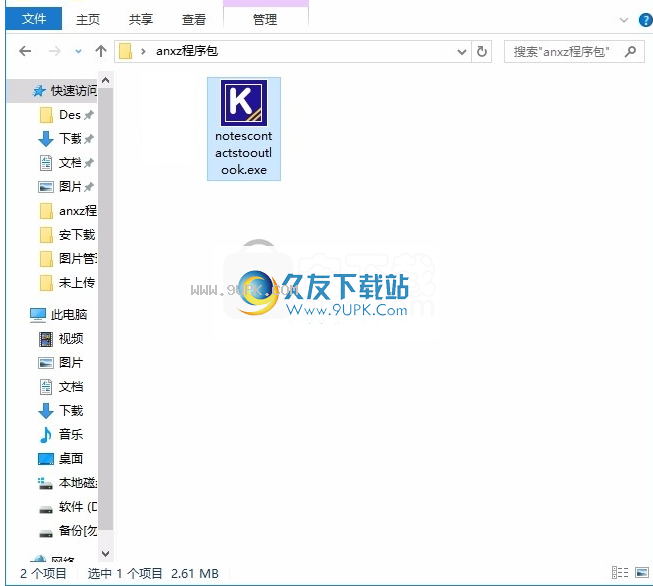Click the 视频 film icon
This screenshot has height=586, width=653.
click(46, 339)
